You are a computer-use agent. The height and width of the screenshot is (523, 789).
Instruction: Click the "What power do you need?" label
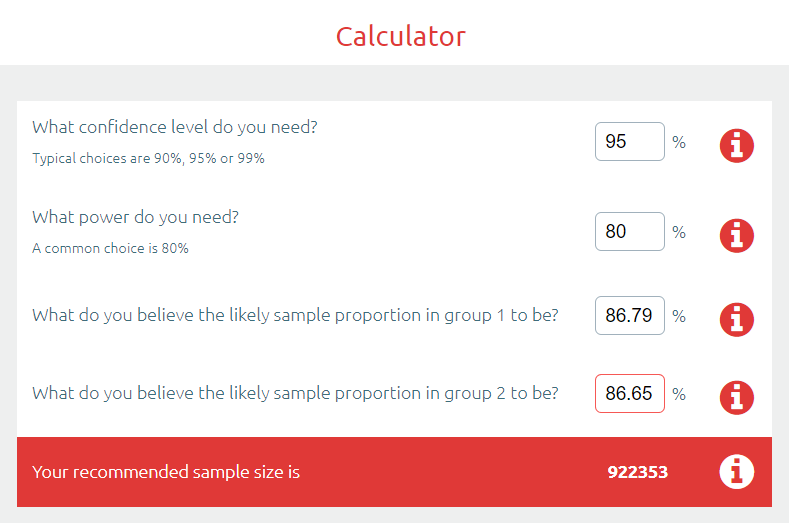pyautogui.click(x=135, y=217)
